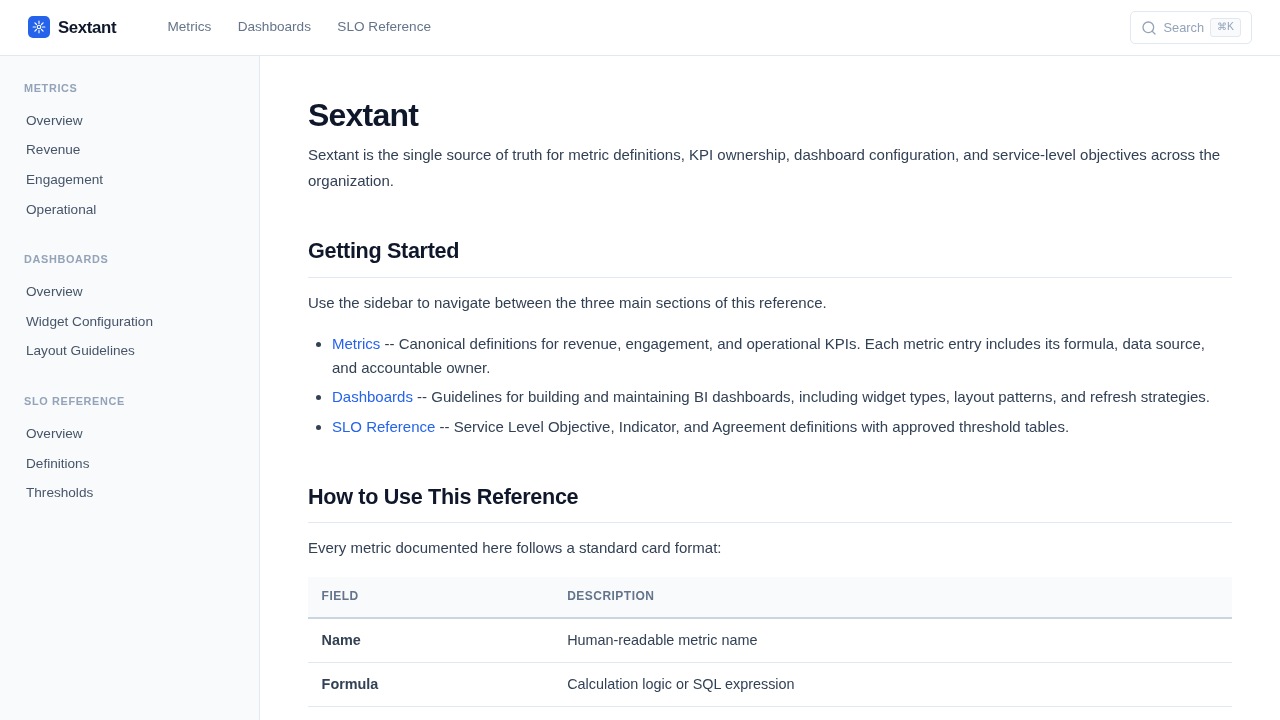Open SLO Definitions in sidebar
Viewport: 1280px width, 720px height.
click(x=57, y=464)
